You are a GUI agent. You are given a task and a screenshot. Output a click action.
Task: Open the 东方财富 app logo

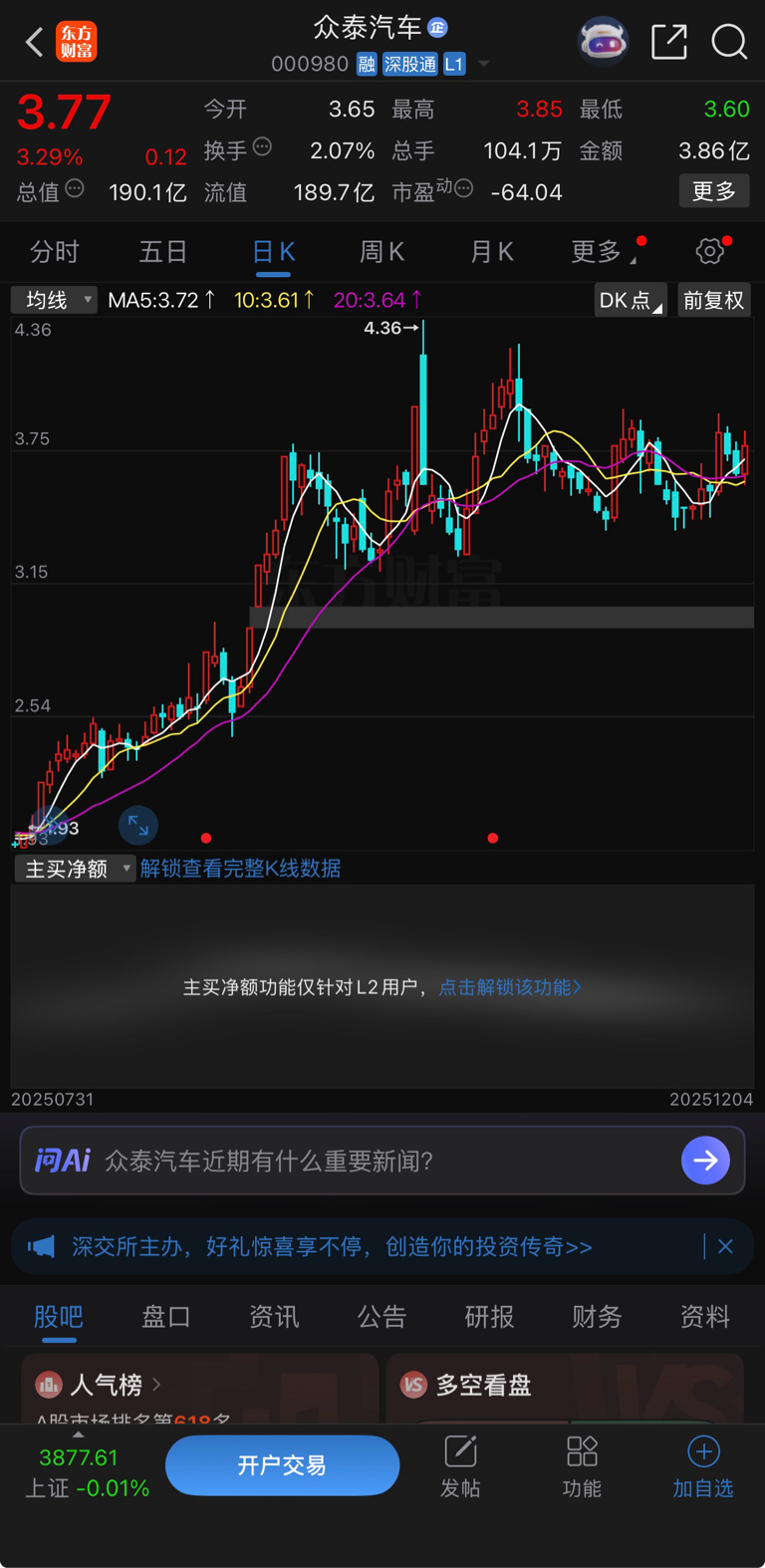click(77, 42)
